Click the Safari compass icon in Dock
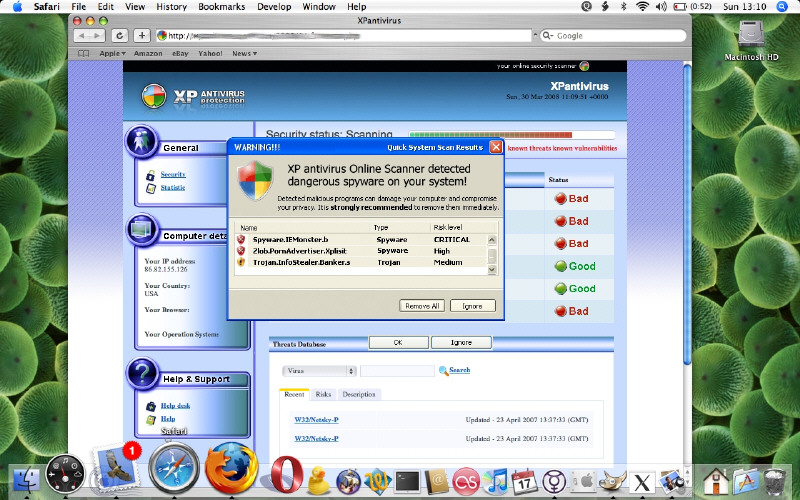This screenshot has height=500, width=800. point(174,470)
